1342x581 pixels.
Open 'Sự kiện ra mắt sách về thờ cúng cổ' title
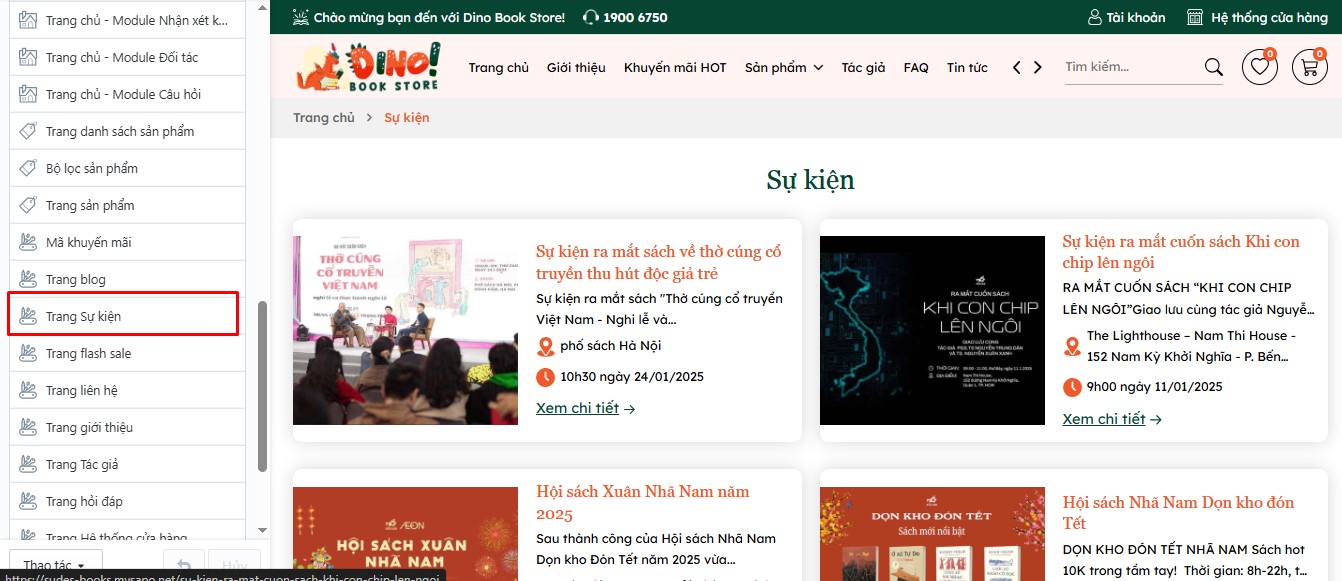click(x=658, y=262)
